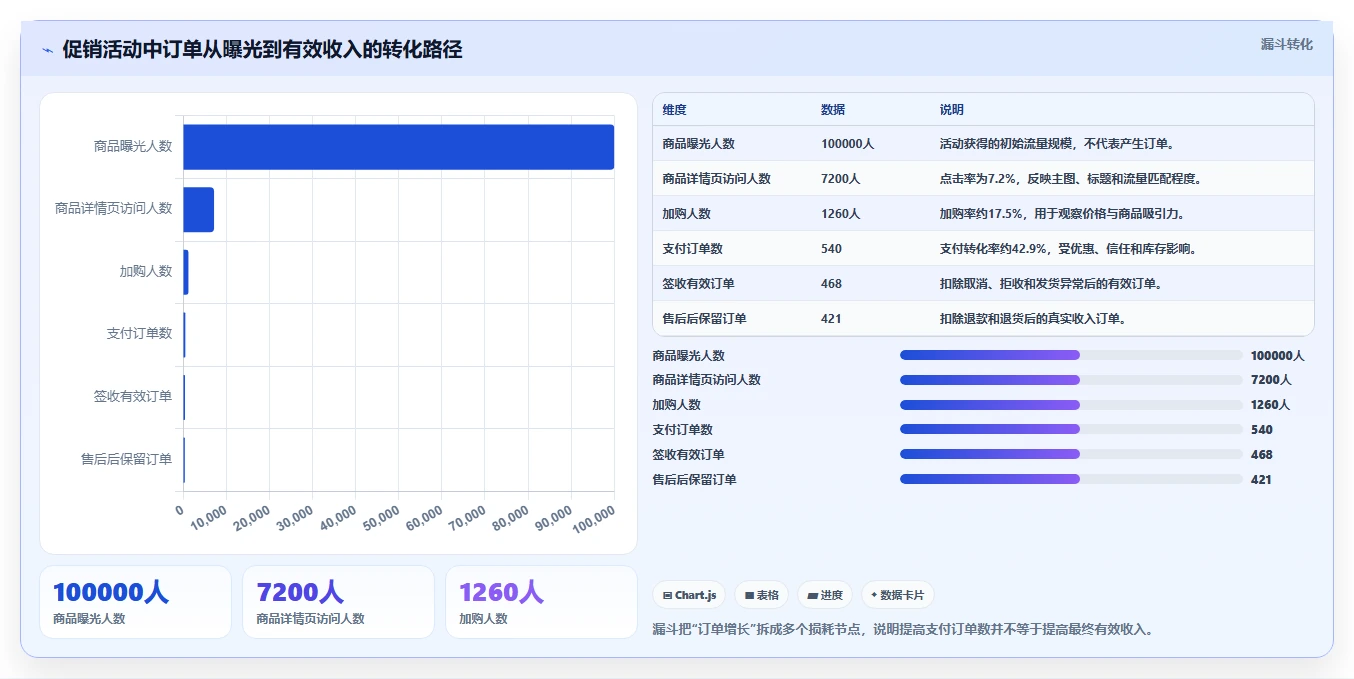Click the 7200人 value in the table
The width and height of the screenshot is (1354, 679).
pos(840,179)
